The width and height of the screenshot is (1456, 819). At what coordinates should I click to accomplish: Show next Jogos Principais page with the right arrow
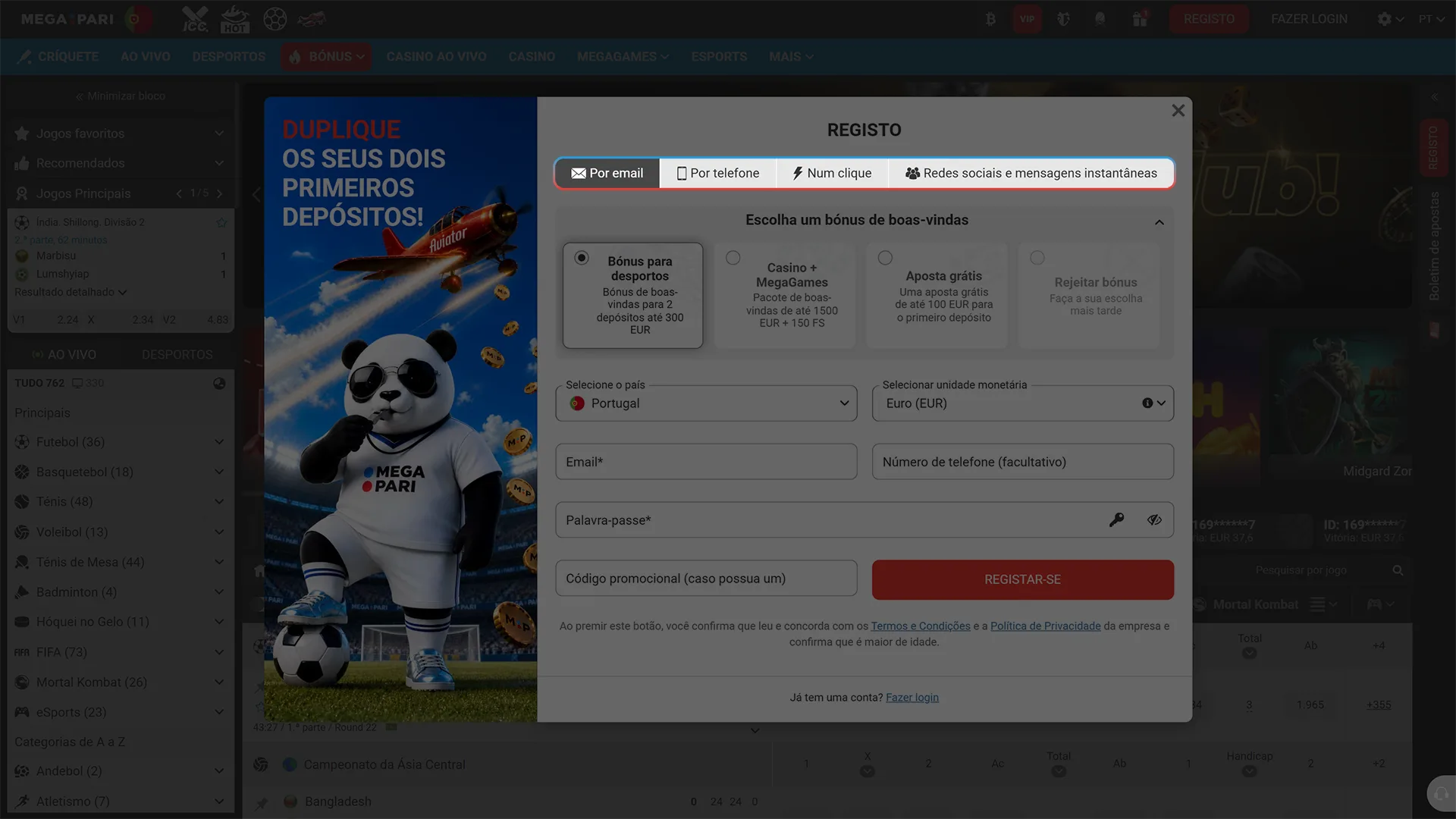coord(220,193)
